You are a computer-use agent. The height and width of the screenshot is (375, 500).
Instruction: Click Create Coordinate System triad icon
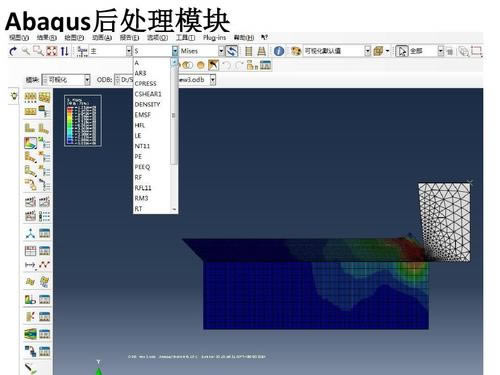(x=30, y=233)
